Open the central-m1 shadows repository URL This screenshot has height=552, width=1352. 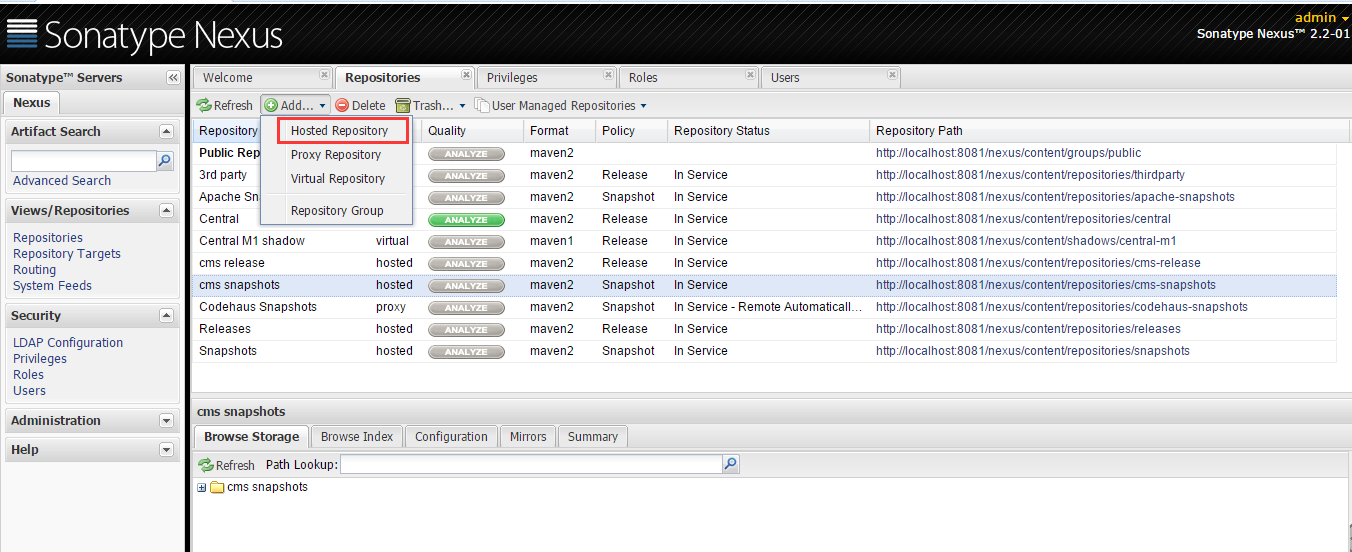[x=1026, y=241]
